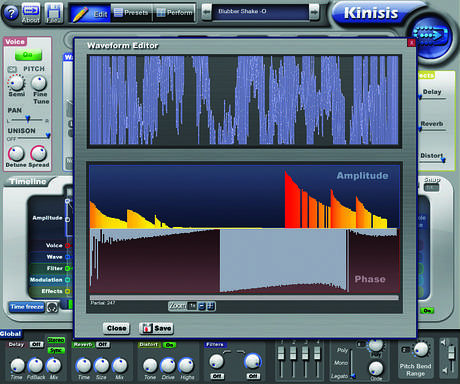The width and height of the screenshot is (460, 384).
Task: Switch to Perform tab
Action: coord(175,13)
